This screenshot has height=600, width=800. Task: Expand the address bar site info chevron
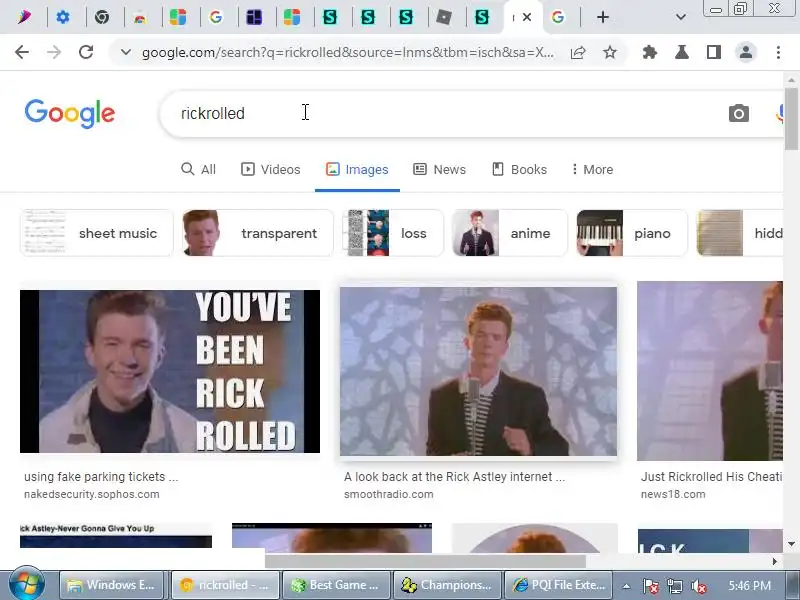pos(126,52)
